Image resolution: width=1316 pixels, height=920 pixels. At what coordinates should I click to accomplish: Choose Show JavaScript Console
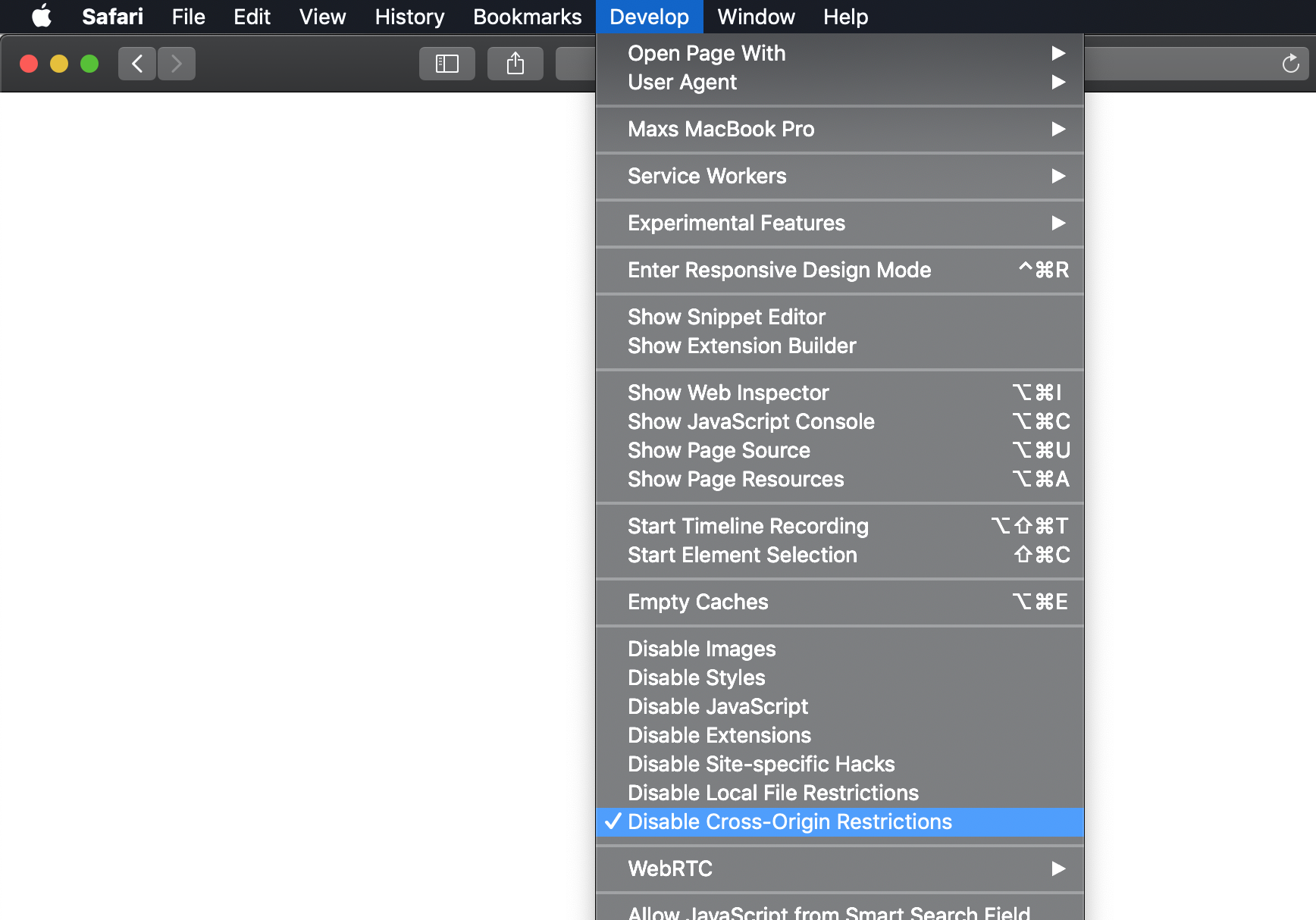[840, 421]
